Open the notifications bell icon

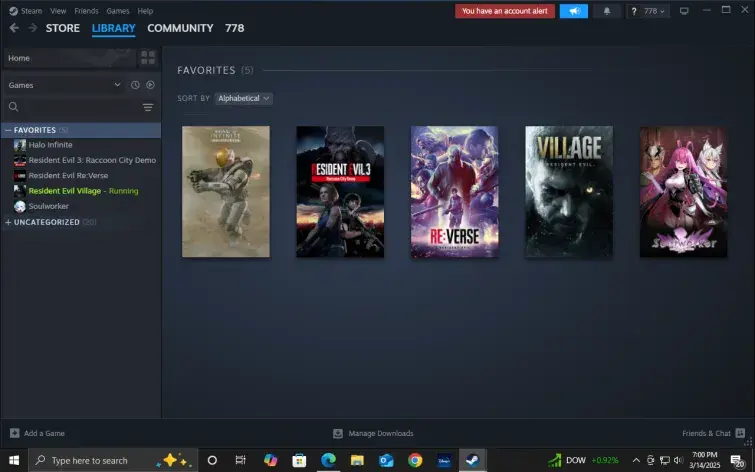point(607,11)
